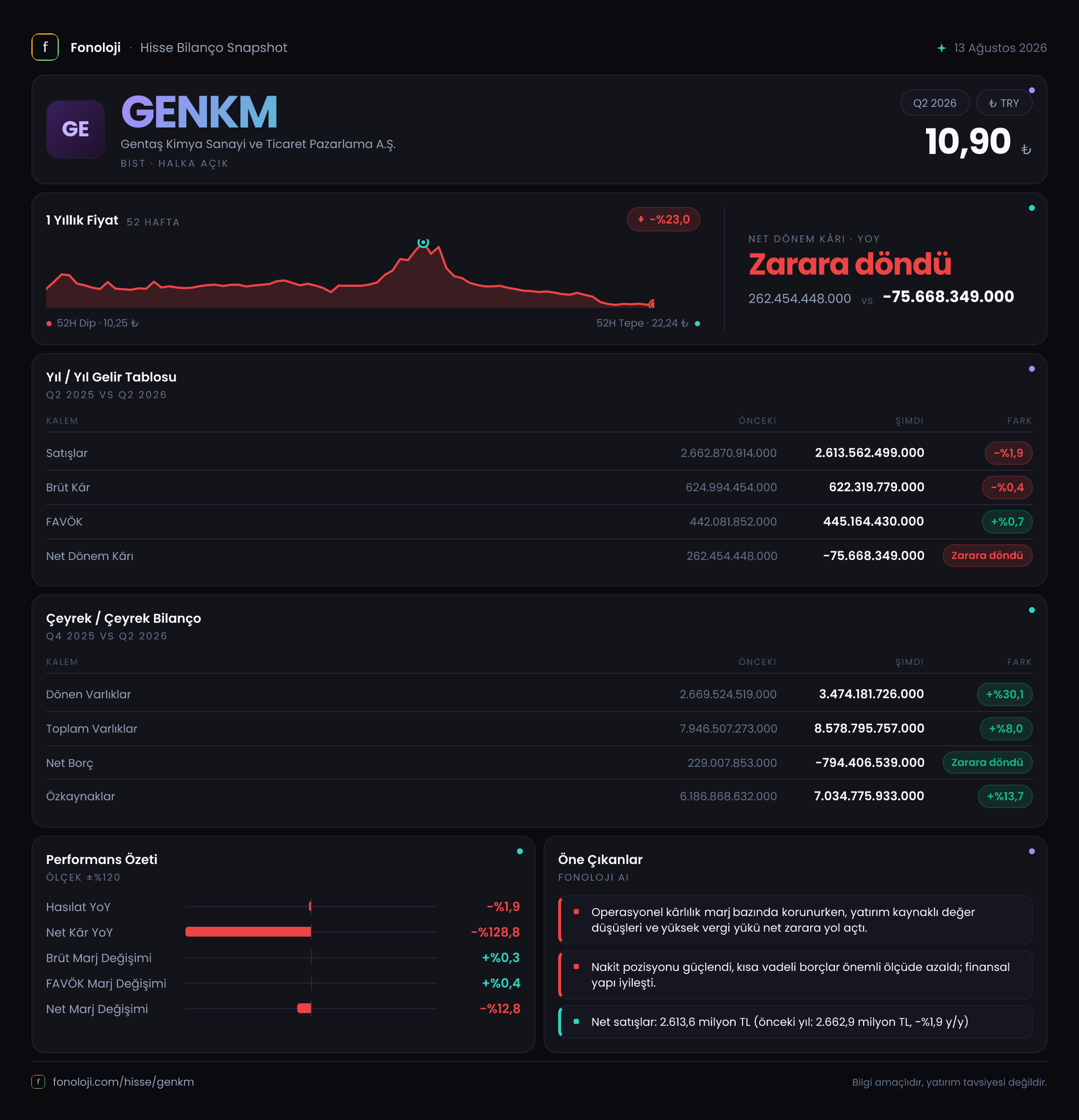
Task: Click the Satışlar current value 2.613.562.499.000
Action: [869, 453]
